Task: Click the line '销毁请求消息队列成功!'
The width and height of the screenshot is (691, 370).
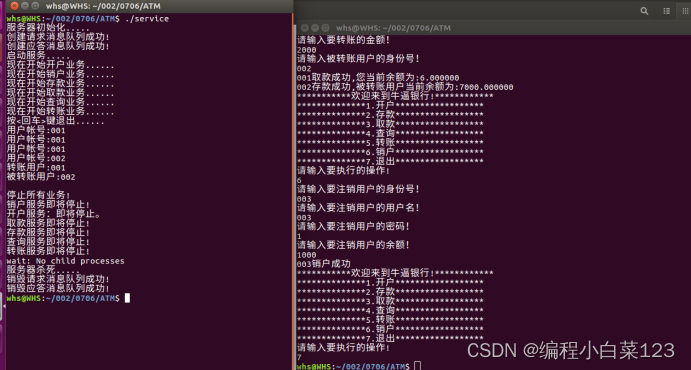Action: 58,279
